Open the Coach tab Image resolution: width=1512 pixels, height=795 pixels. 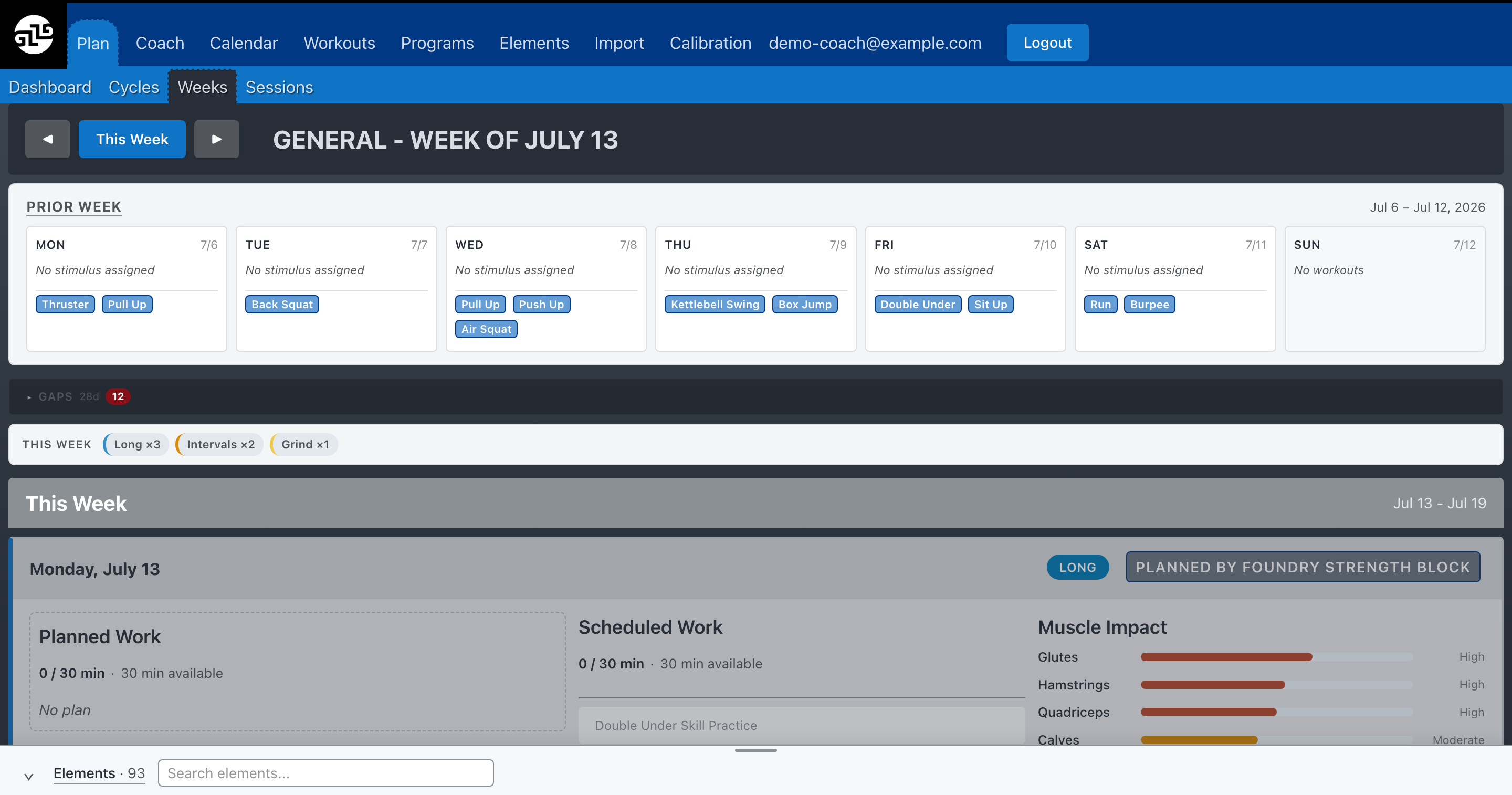160,43
